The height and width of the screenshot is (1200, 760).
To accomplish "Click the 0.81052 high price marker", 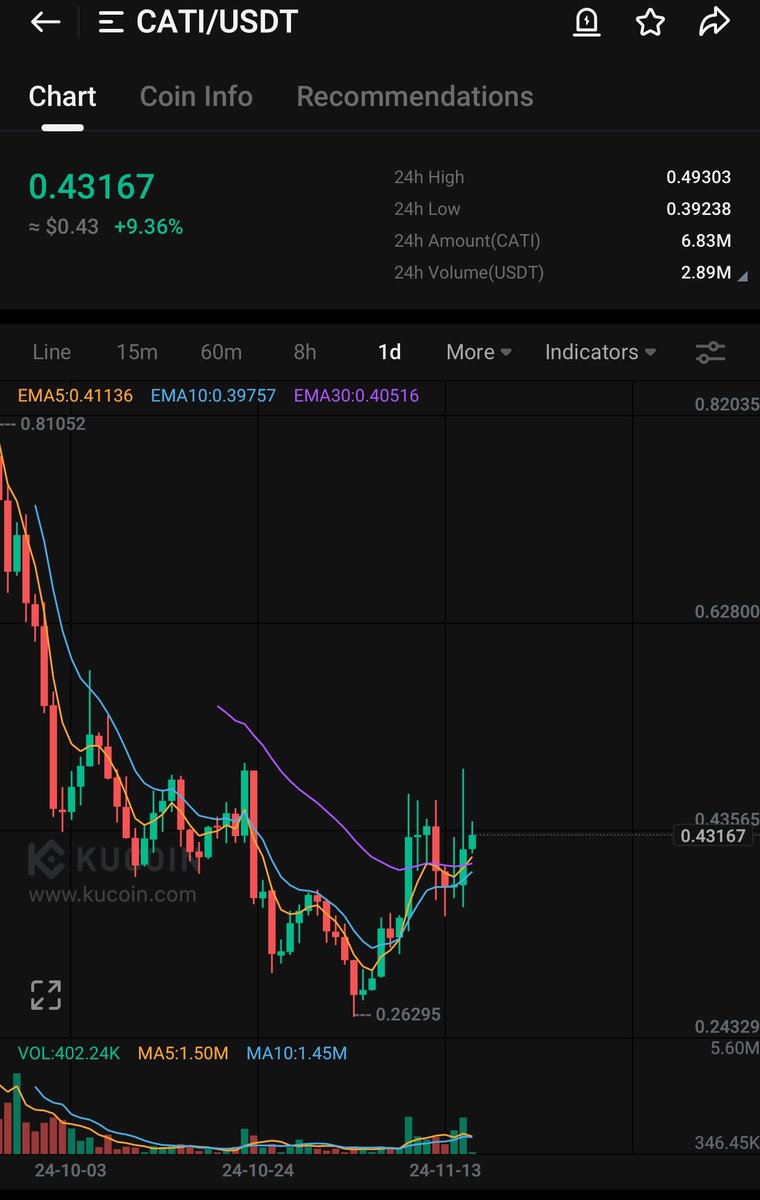I will pyautogui.click(x=52, y=424).
